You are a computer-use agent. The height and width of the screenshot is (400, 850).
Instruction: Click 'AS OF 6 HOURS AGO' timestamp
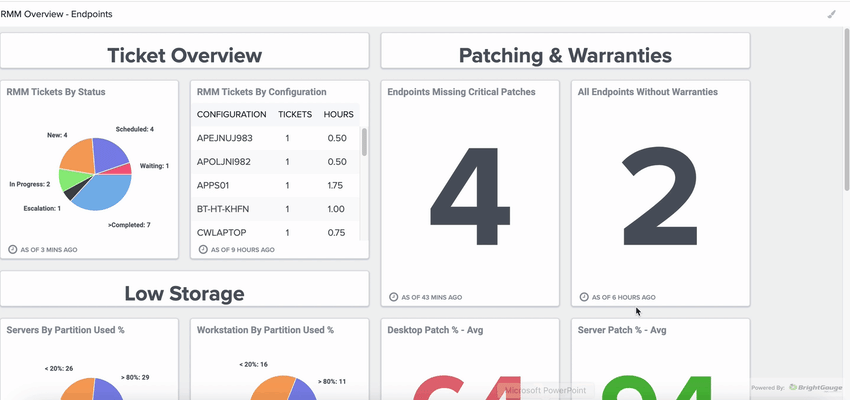pos(623,298)
